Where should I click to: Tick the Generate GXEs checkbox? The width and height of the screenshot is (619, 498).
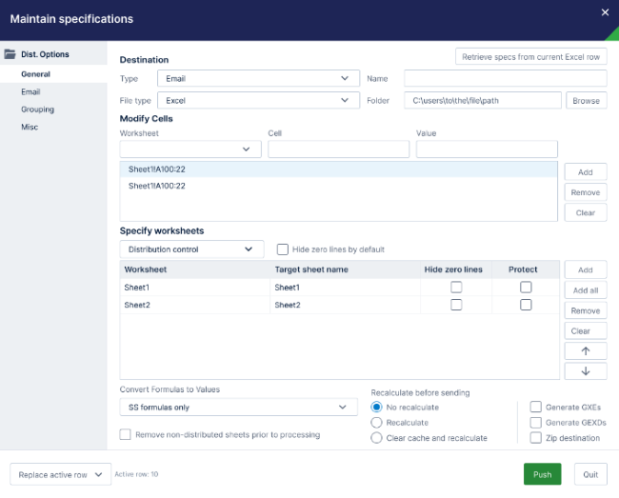click(x=536, y=407)
